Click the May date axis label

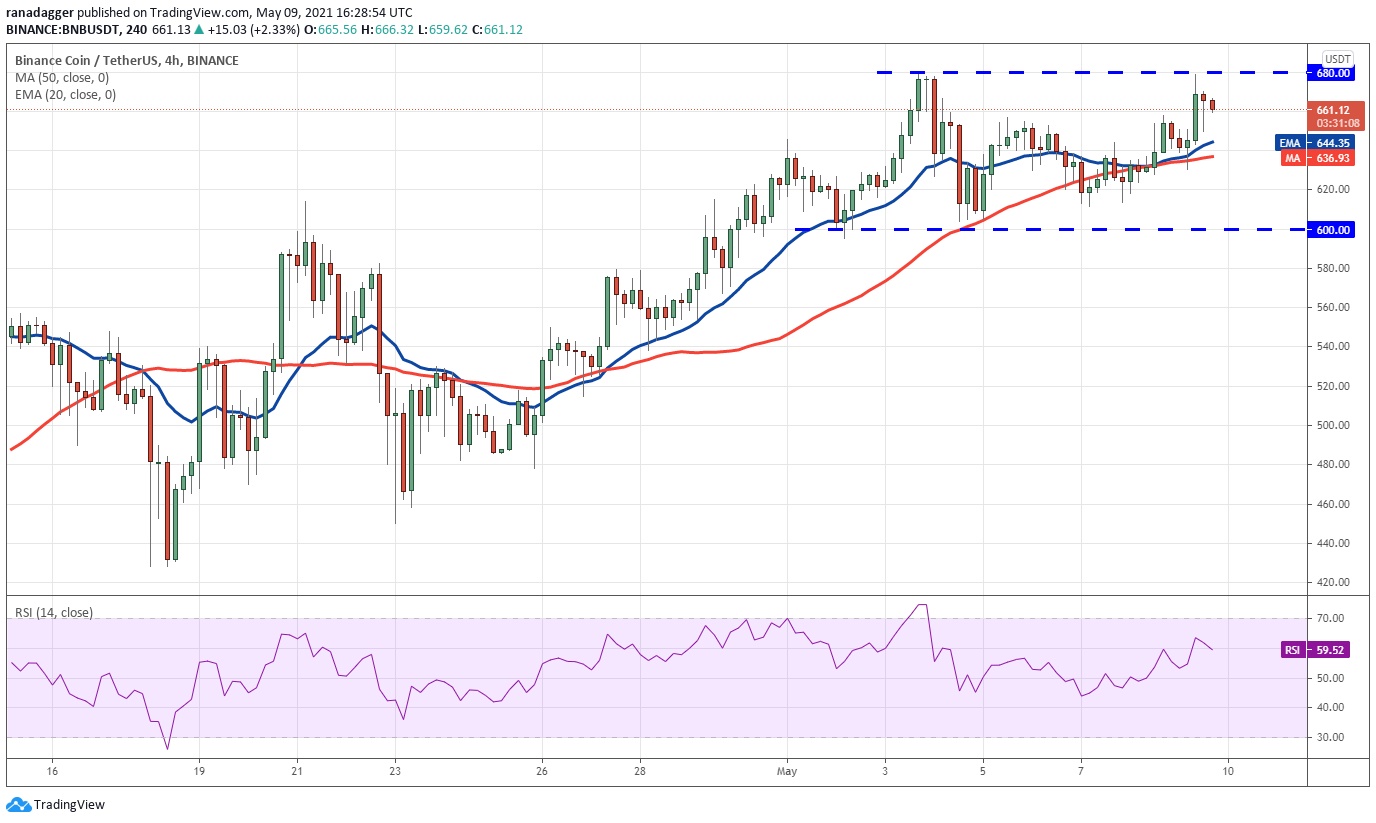(x=788, y=772)
